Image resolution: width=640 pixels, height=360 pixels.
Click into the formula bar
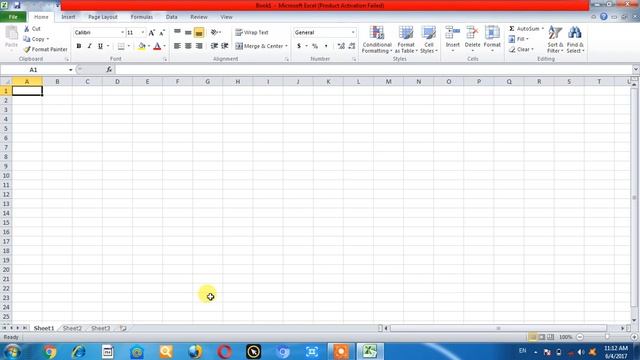373,70
